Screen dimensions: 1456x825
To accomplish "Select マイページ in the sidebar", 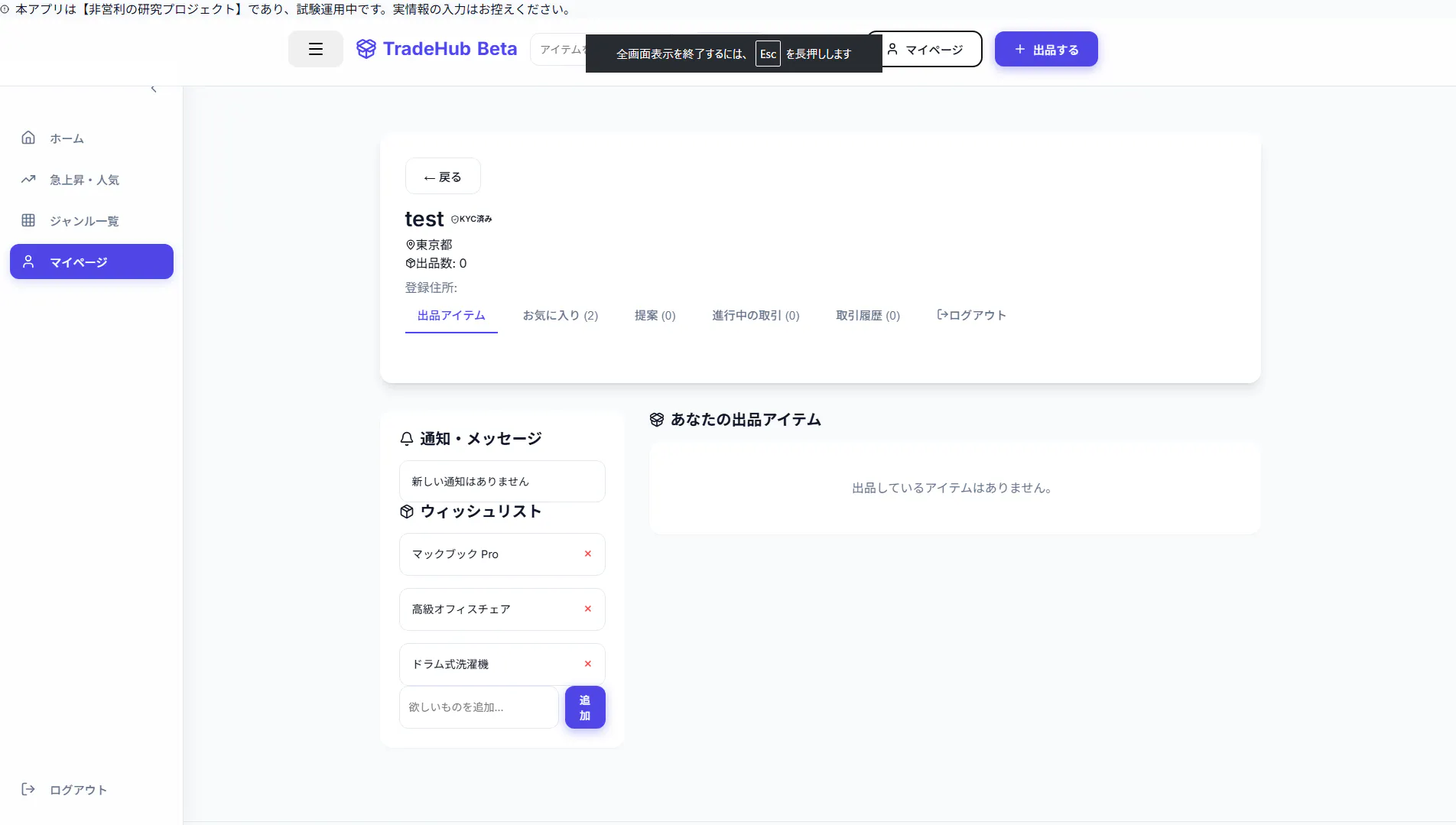I will click(91, 262).
